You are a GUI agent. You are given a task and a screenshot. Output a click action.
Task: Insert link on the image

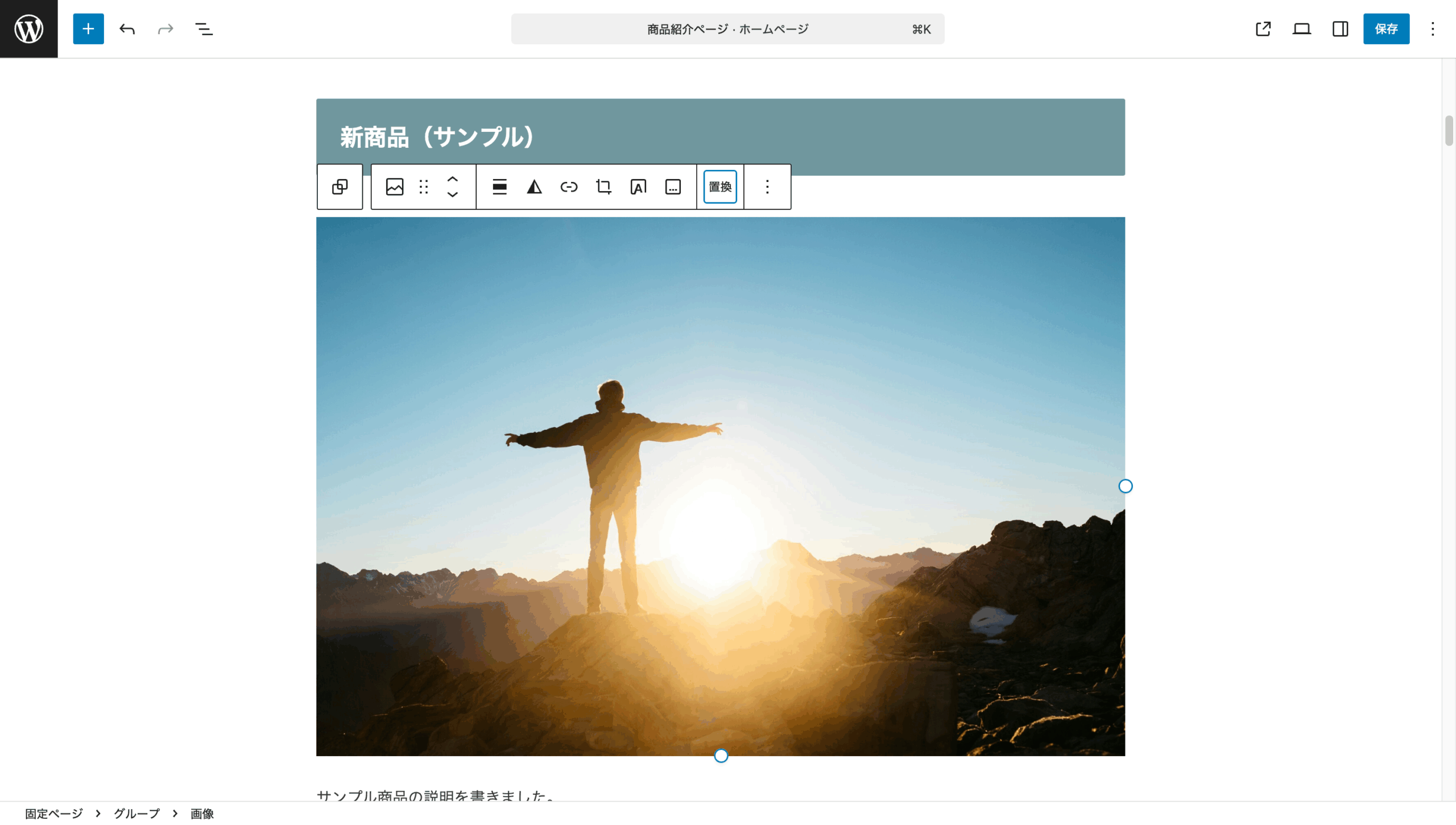[x=568, y=186]
